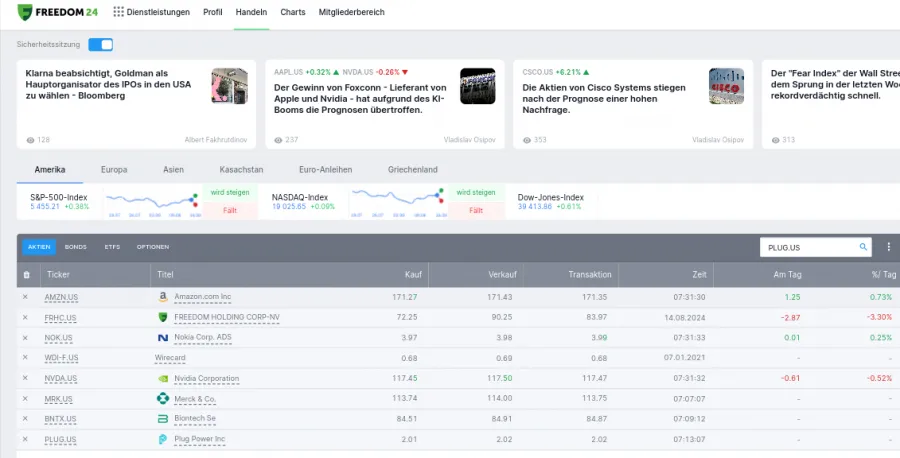Click the Plug Power logo icon
Viewport: 900px width, 458px height.
tap(163, 439)
